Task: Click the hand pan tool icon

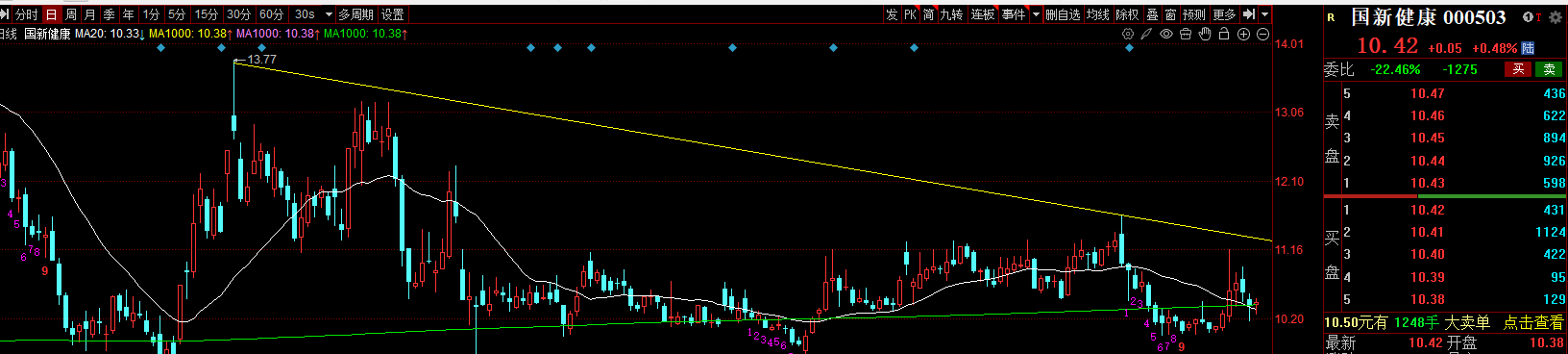Action: (1205, 34)
